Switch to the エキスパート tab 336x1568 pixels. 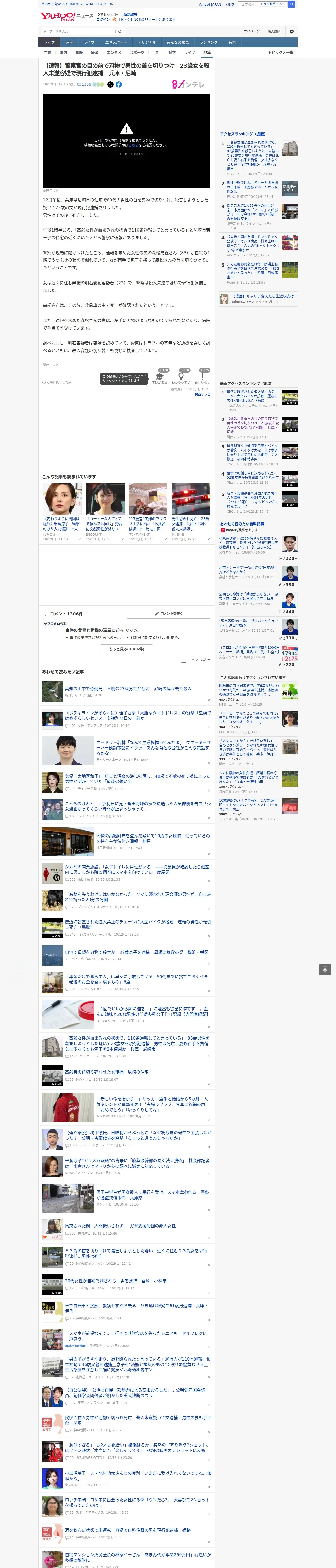pyautogui.click(x=116, y=43)
